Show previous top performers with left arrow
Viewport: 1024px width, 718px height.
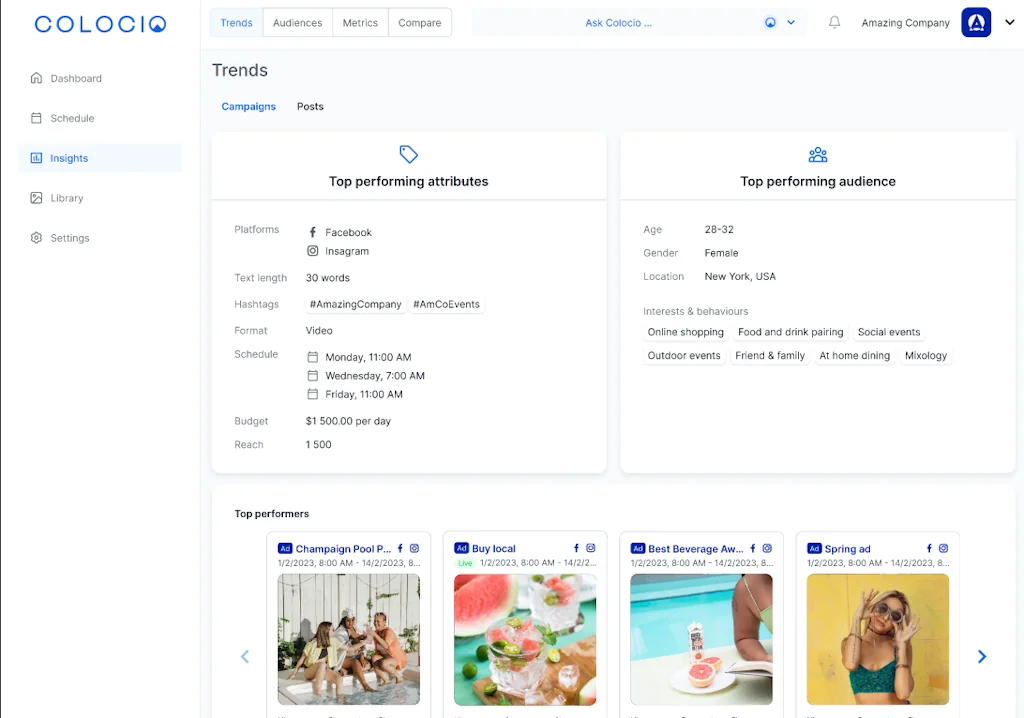click(x=244, y=657)
